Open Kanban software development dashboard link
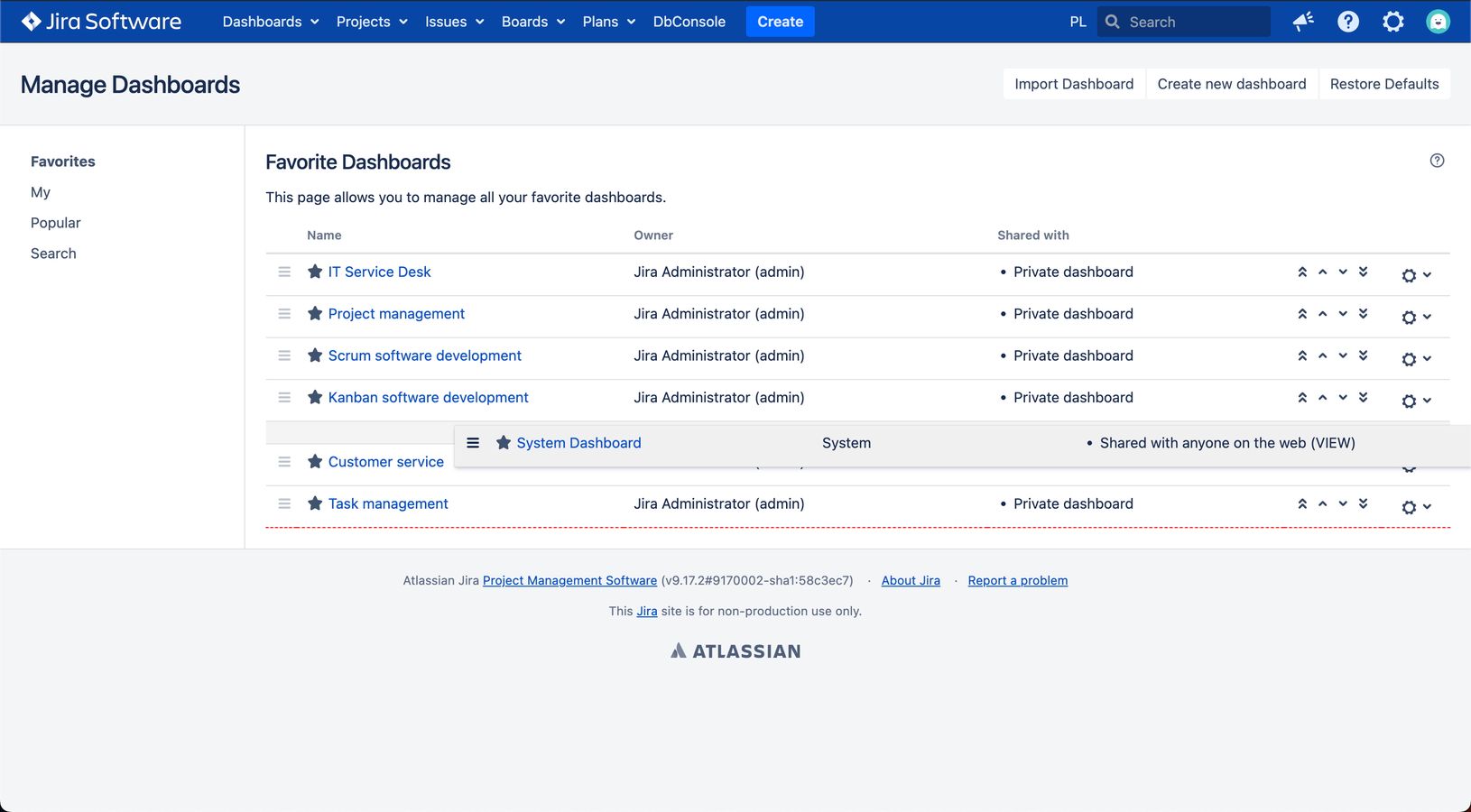The width and height of the screenshot is (1471, 812). (x=428, y=397)
